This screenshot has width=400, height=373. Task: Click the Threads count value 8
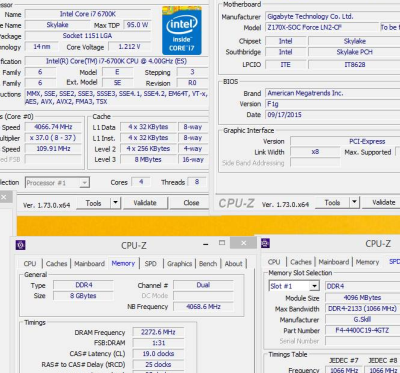pos(197,182)
